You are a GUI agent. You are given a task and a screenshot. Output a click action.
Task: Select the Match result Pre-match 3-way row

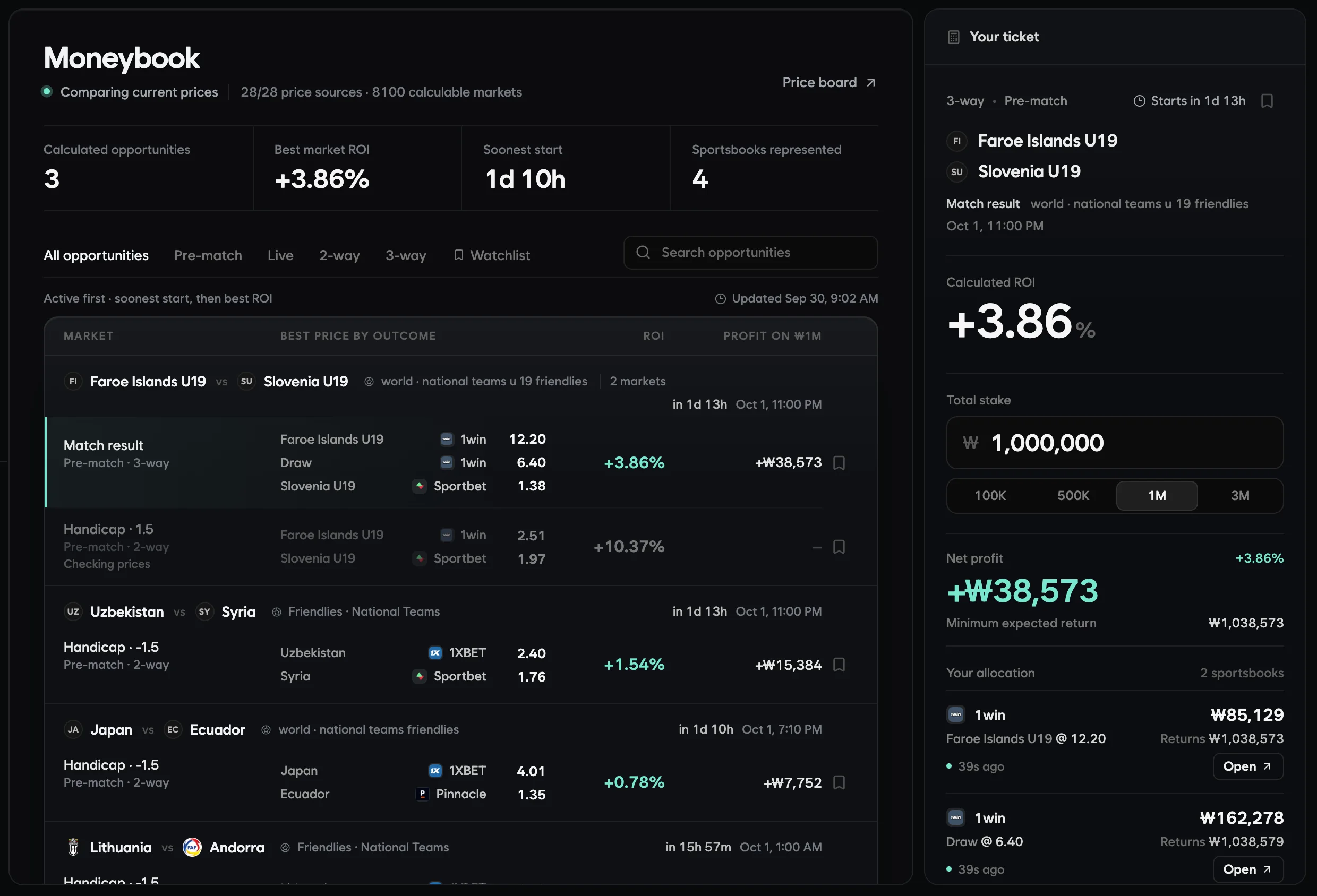point(461,463)
